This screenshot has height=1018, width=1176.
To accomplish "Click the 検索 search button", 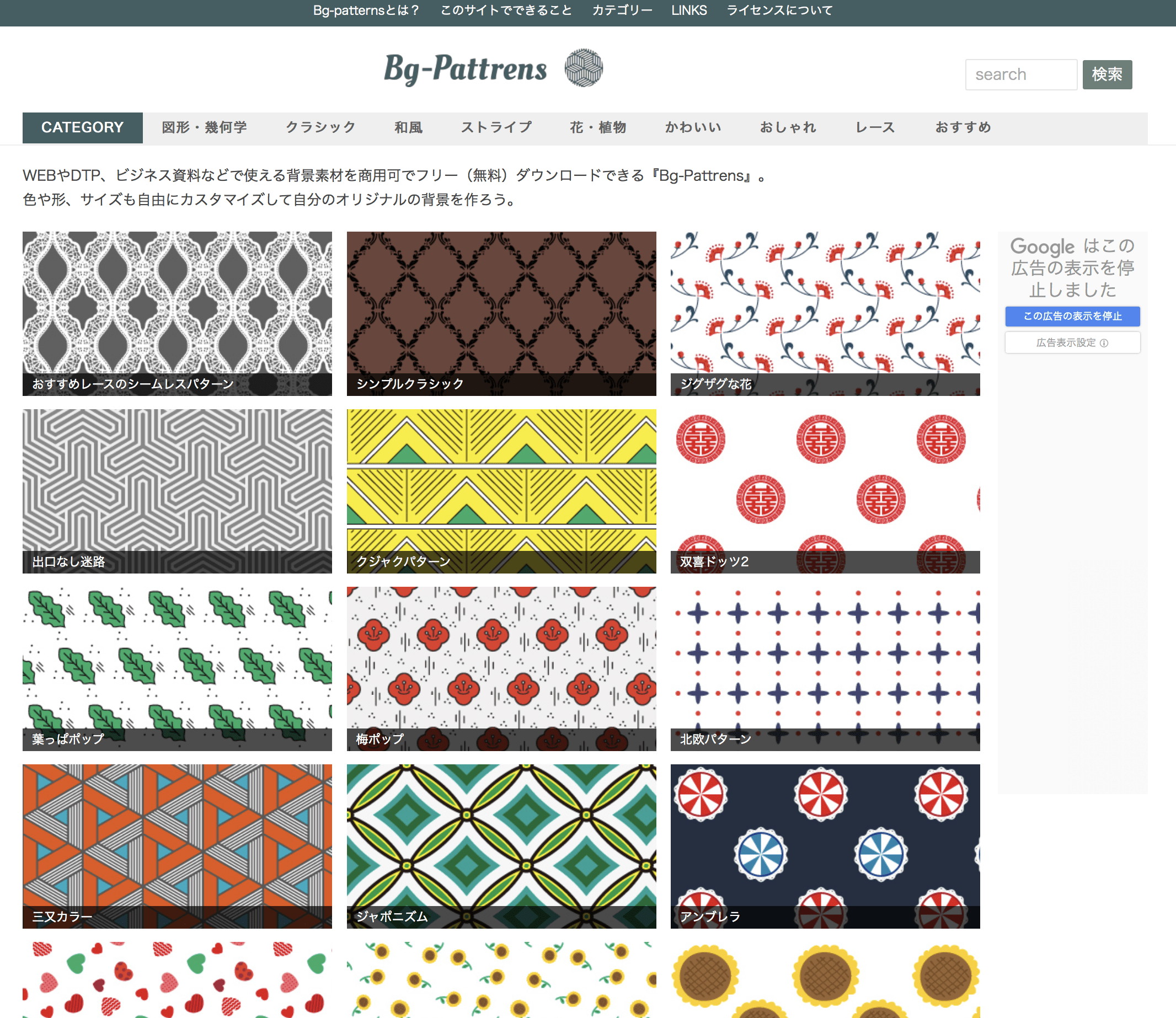I will [x=1108, y=73].
